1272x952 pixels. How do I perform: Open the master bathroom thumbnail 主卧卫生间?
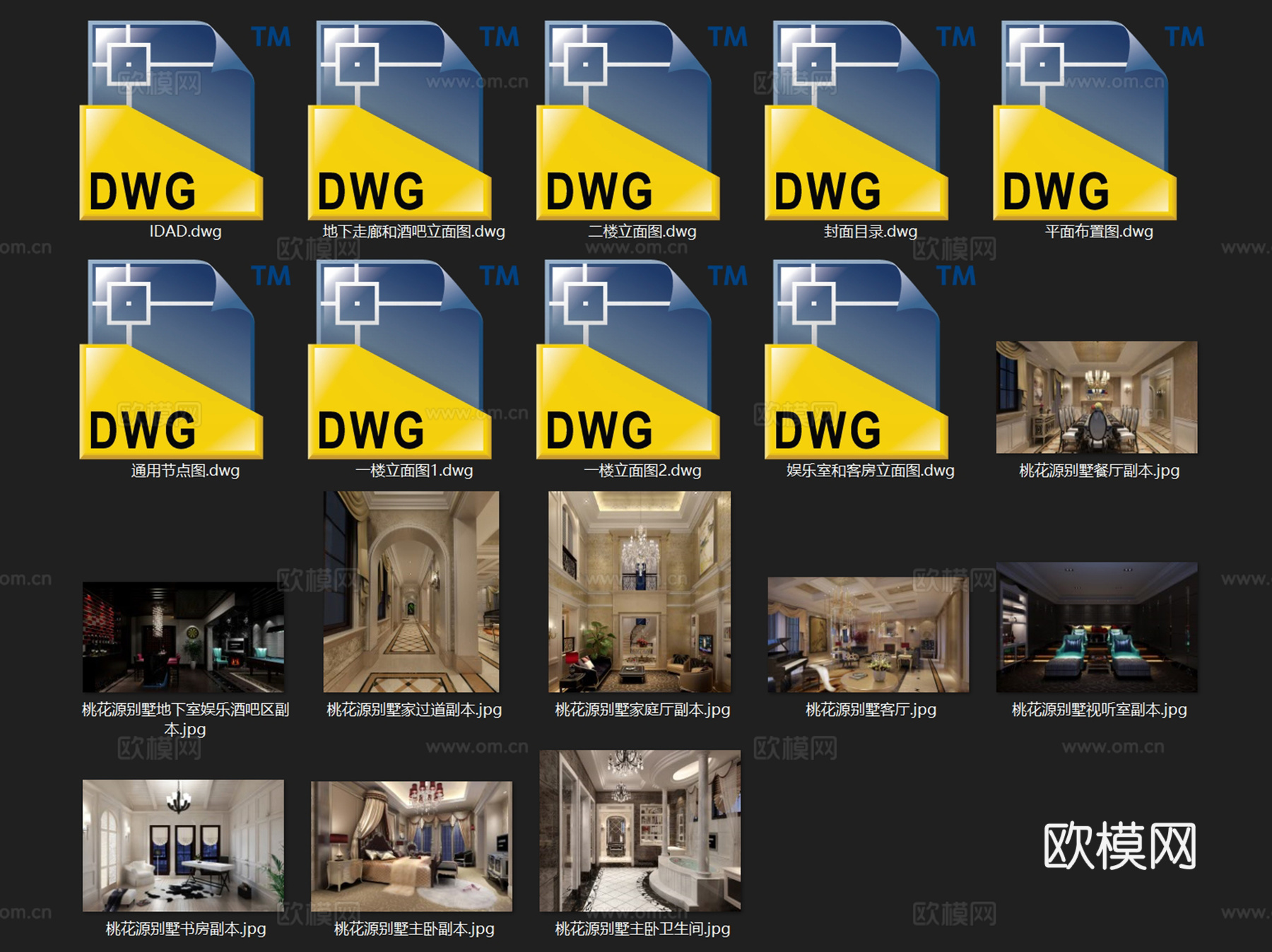[640, 830]
